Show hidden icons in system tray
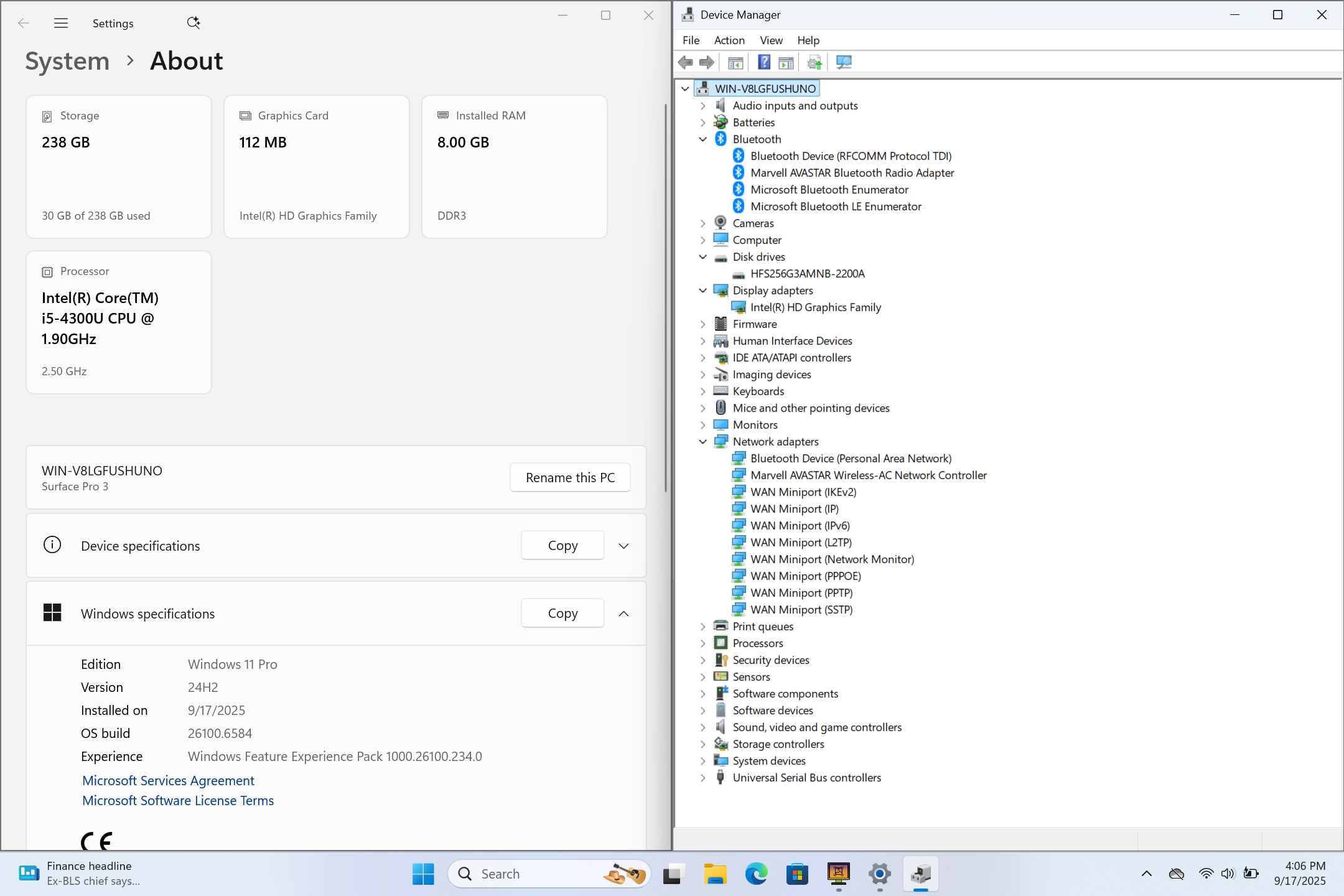Viewport: 1344px width, 896px height. click(x=1147, y=874)
